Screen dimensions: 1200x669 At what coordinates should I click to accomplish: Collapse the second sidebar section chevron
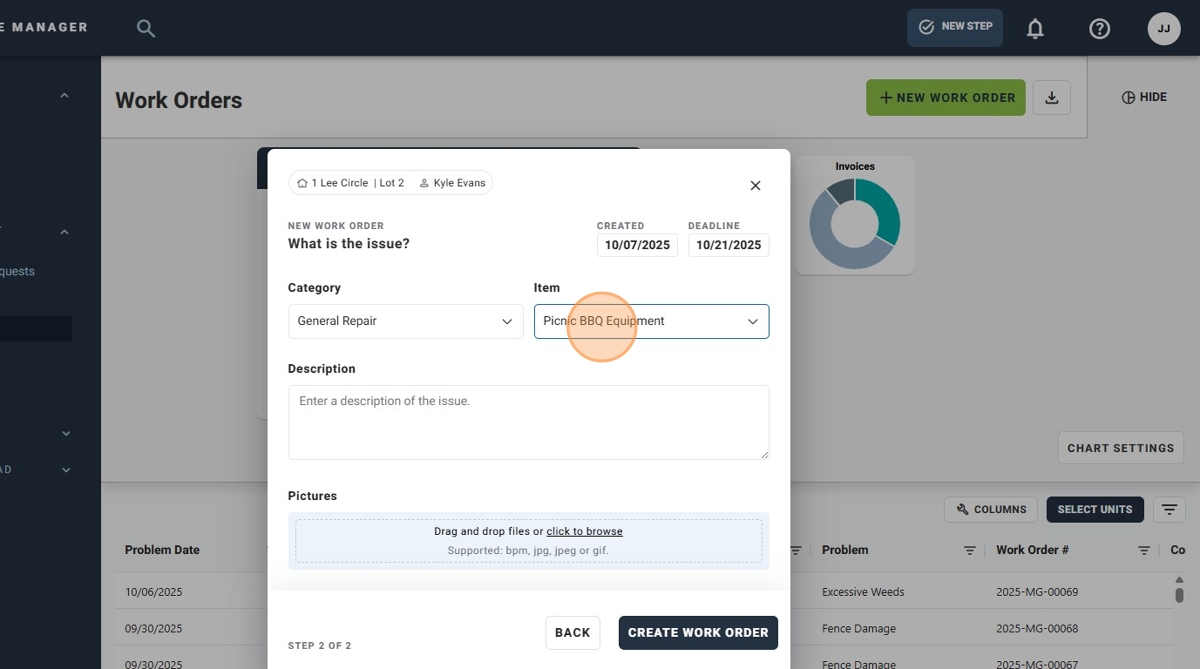64,232
